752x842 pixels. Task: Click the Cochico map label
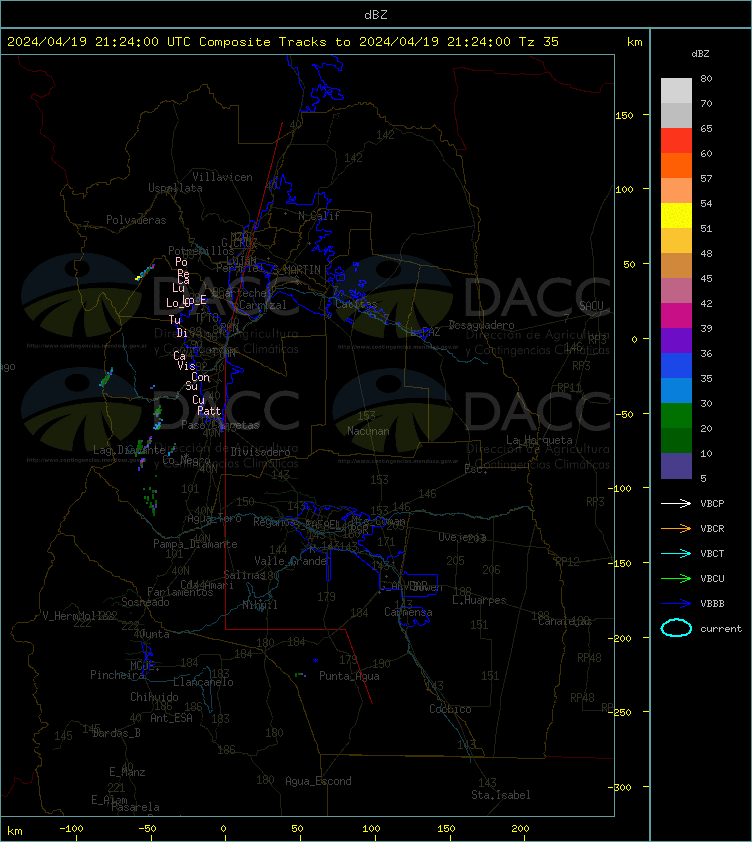(450, 709)
